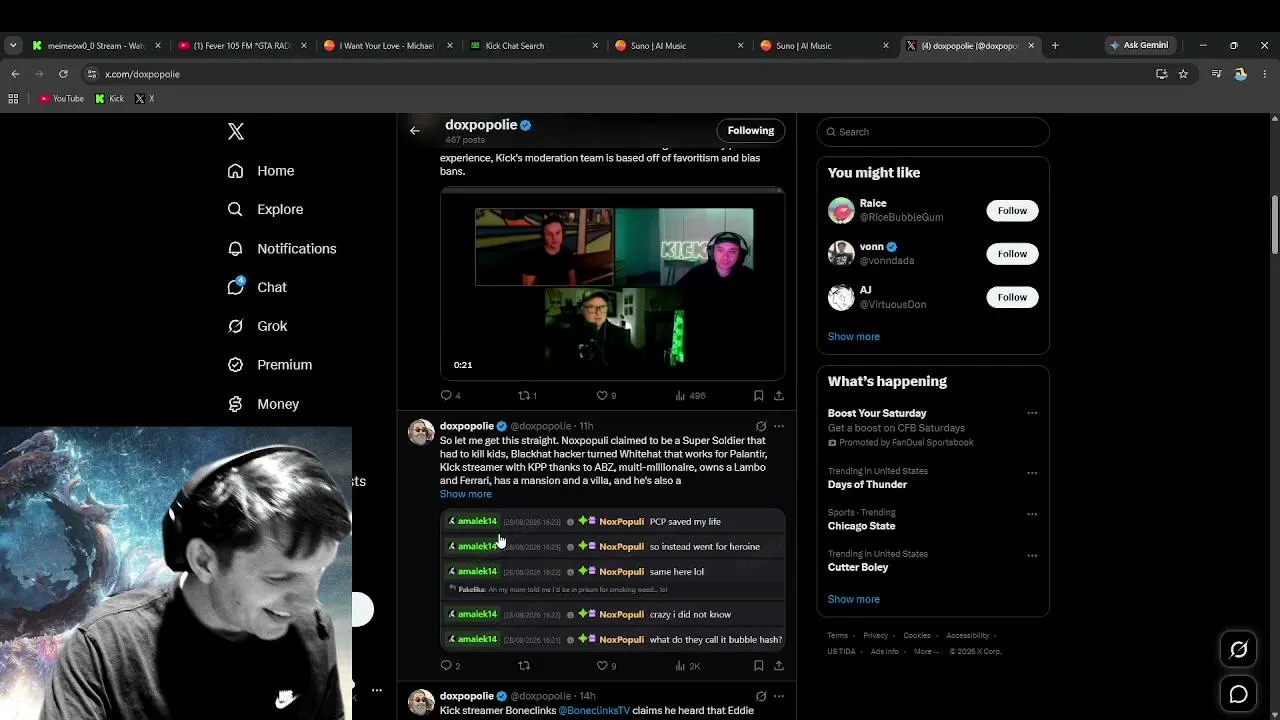Toggle the Following button for doxpopolie
Viewport: 1280px width, 720px height.
pos(751,131)
